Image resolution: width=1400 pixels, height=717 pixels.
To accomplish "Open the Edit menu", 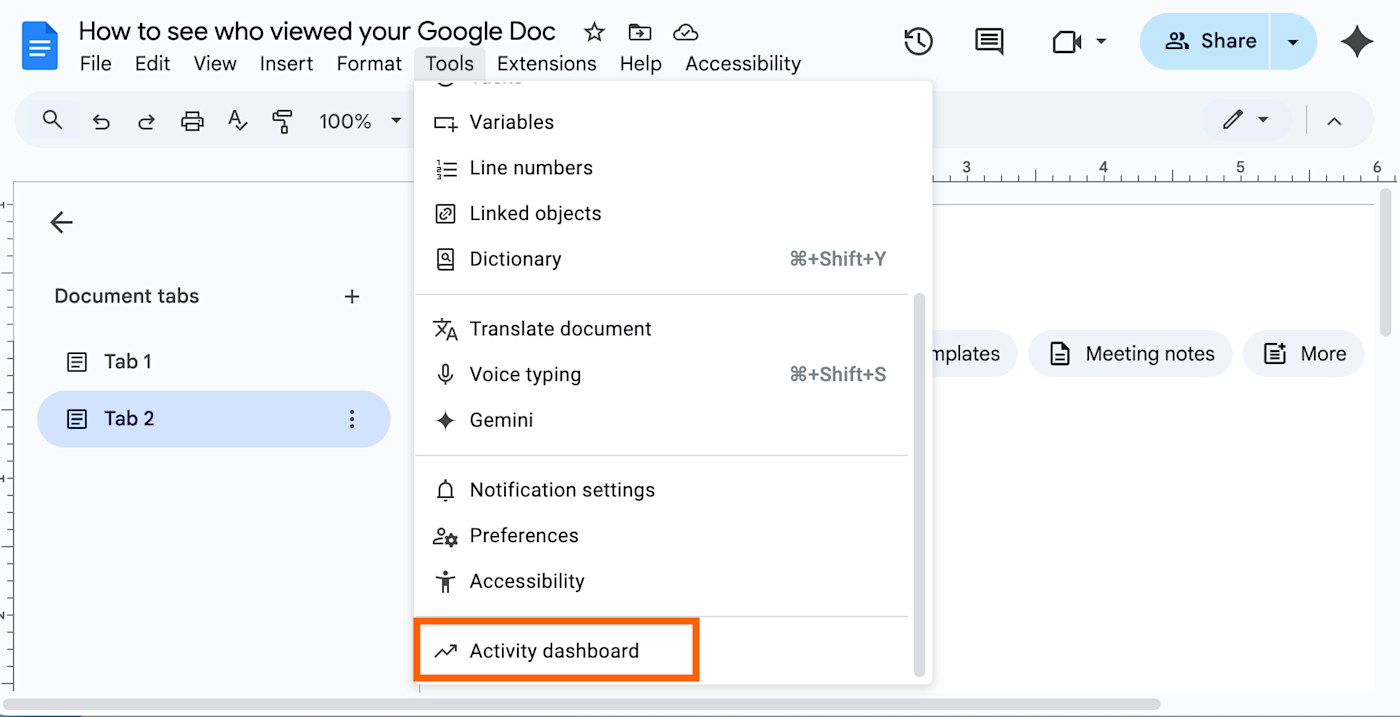I will (x=153, y=63).
